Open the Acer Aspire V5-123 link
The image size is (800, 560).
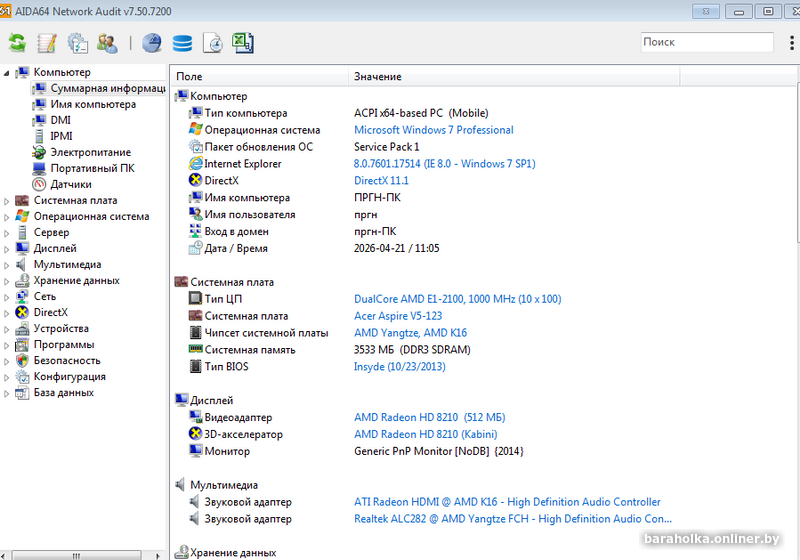click(398, 316)
